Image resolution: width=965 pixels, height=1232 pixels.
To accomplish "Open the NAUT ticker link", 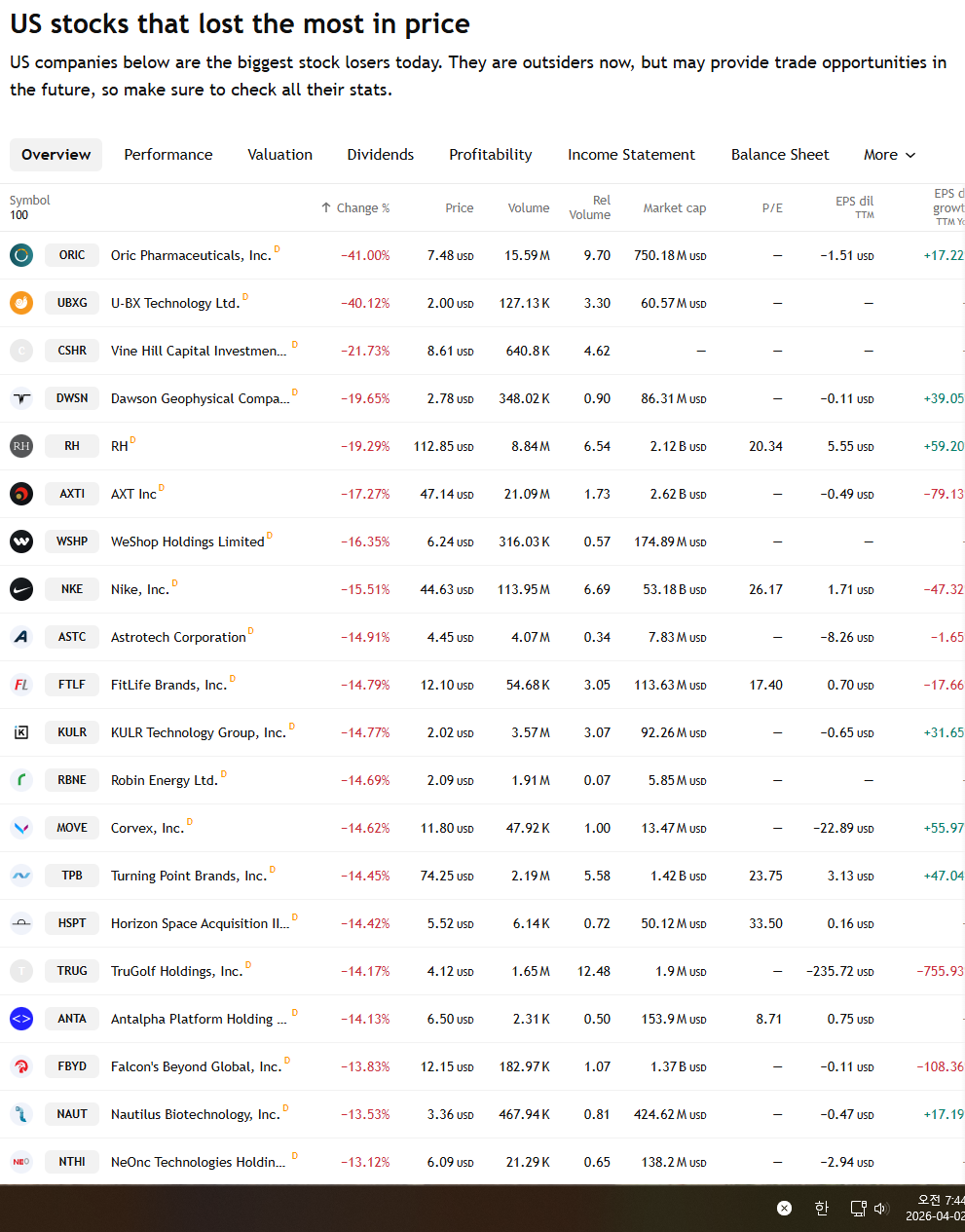I will click(x=72, y=1114).
